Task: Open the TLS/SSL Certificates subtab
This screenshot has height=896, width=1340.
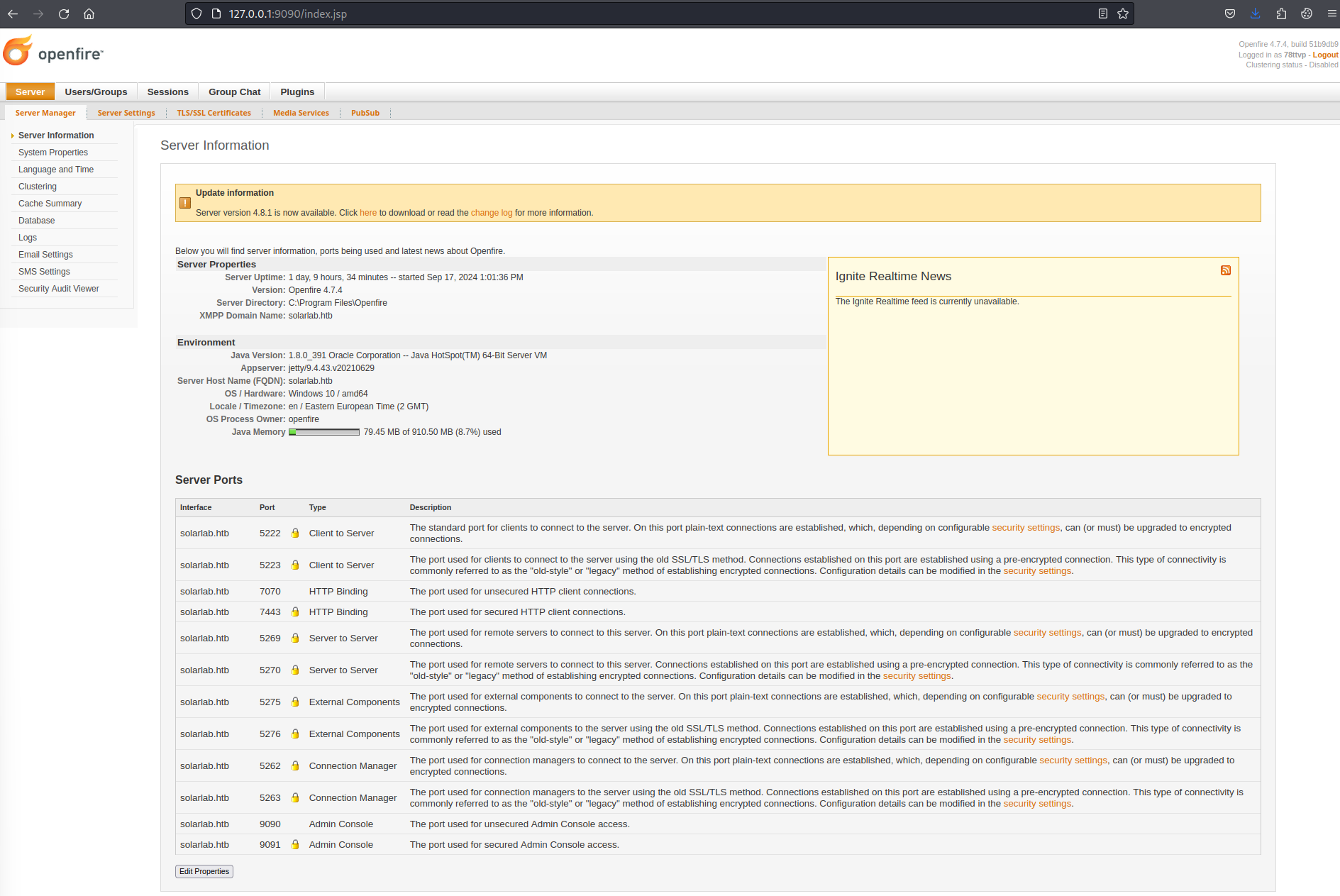Action: 214,113
